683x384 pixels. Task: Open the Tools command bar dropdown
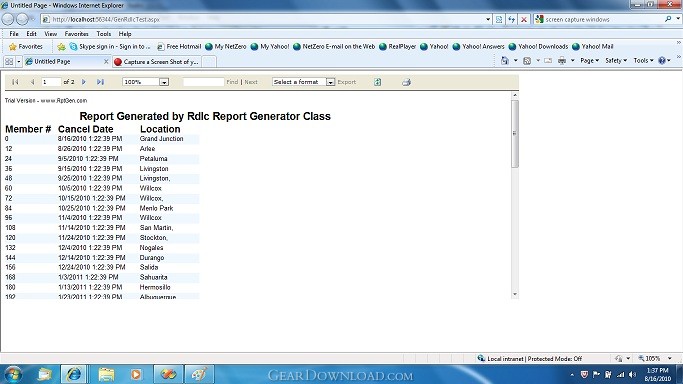pyautogui.click(x=643, y=61)
